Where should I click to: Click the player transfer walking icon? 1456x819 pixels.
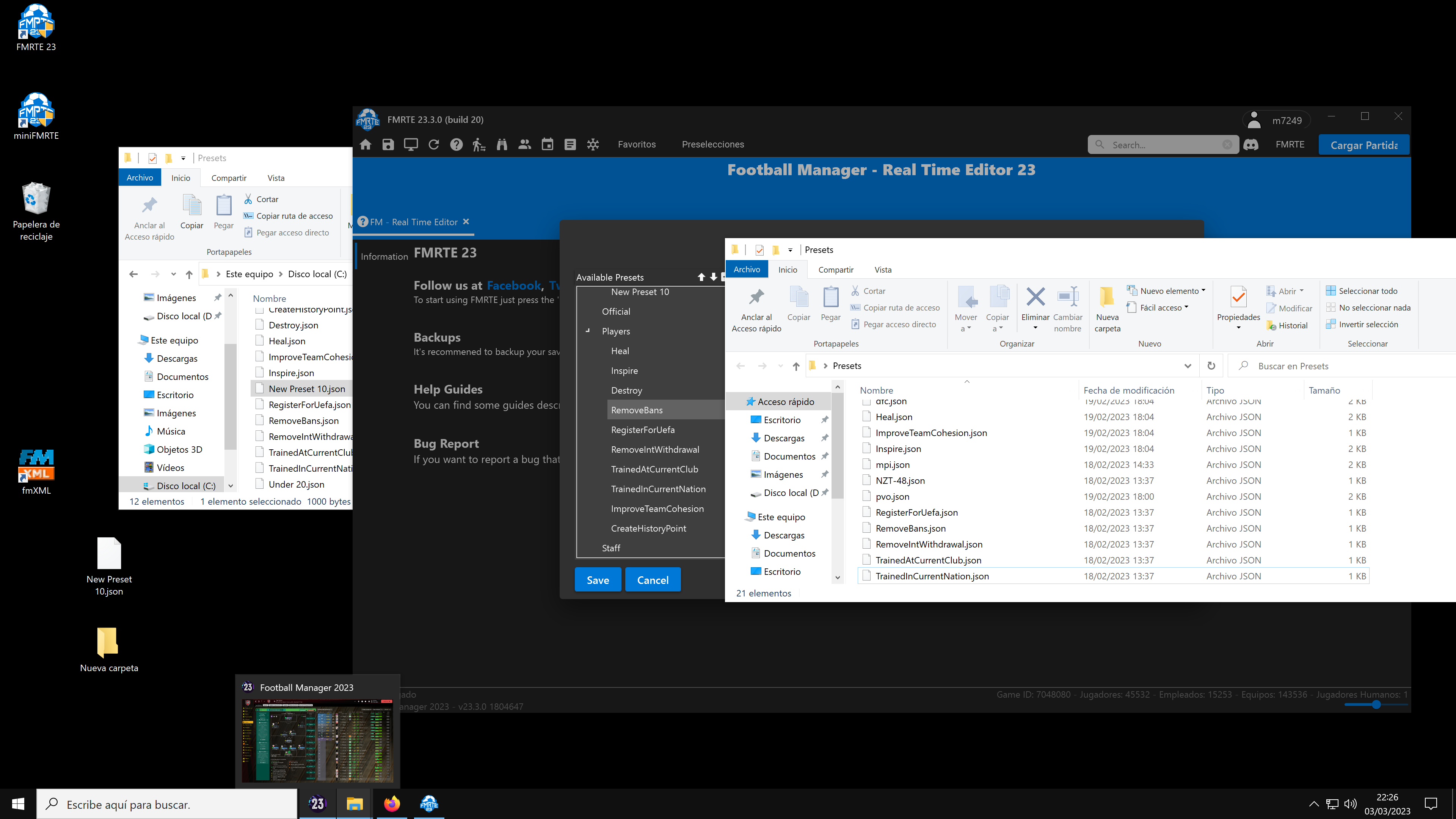coord(479,144)
